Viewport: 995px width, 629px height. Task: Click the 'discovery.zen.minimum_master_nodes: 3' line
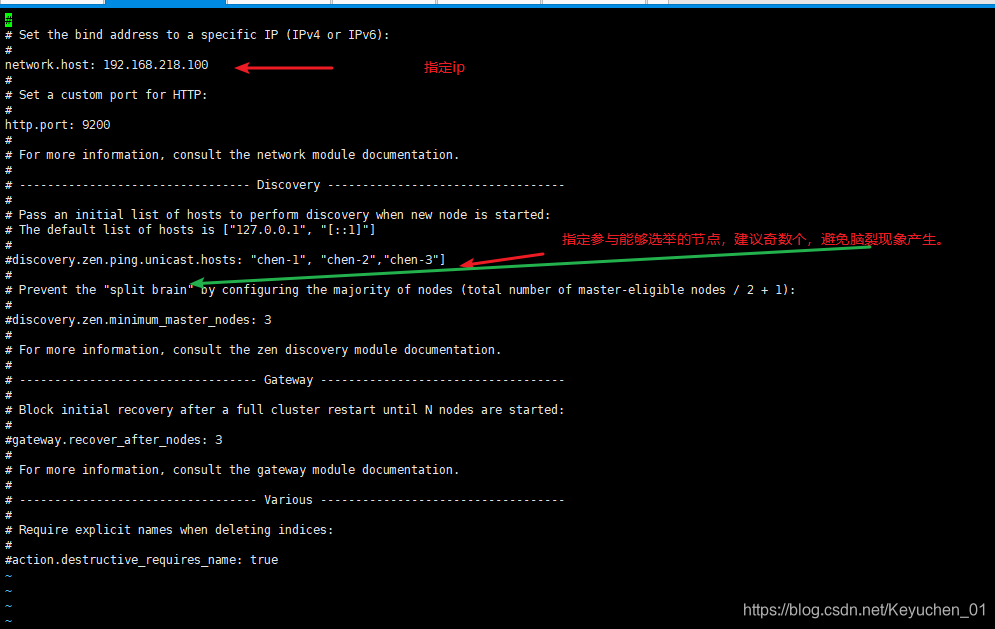138,320
